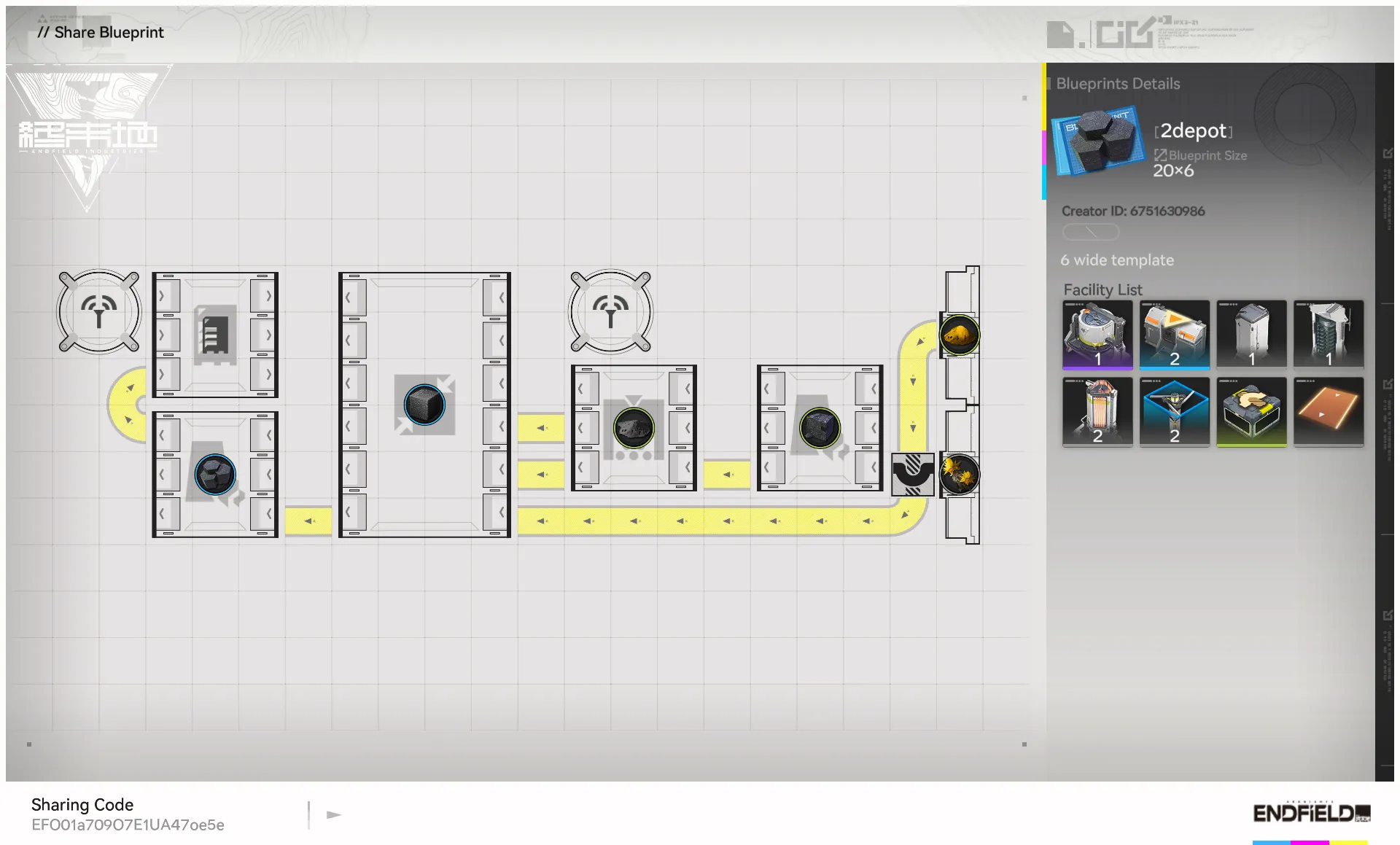Click the Share Blueprint header title

(x=101, y=32)
